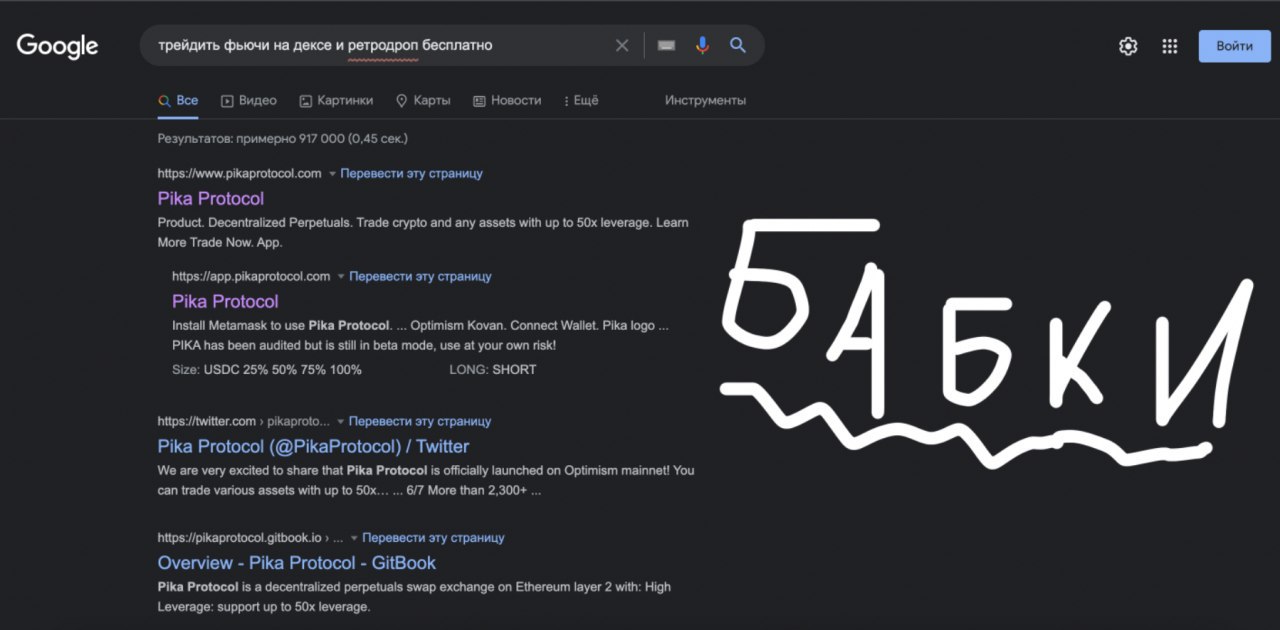
Task: Start voice search with the microphone icon
Action: [x=702, y=45]
